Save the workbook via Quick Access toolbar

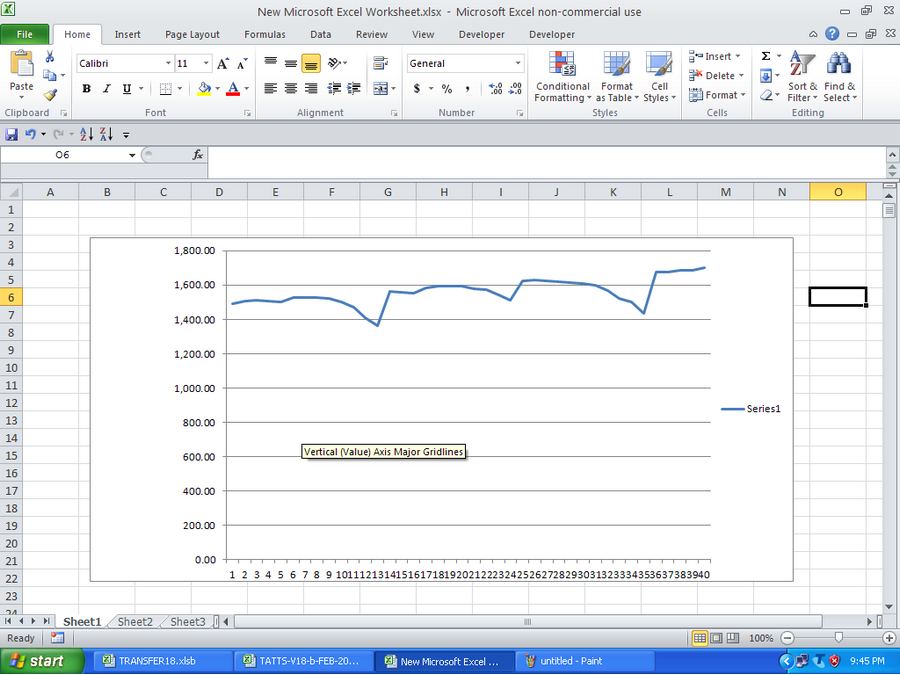(x=12, y=134)
